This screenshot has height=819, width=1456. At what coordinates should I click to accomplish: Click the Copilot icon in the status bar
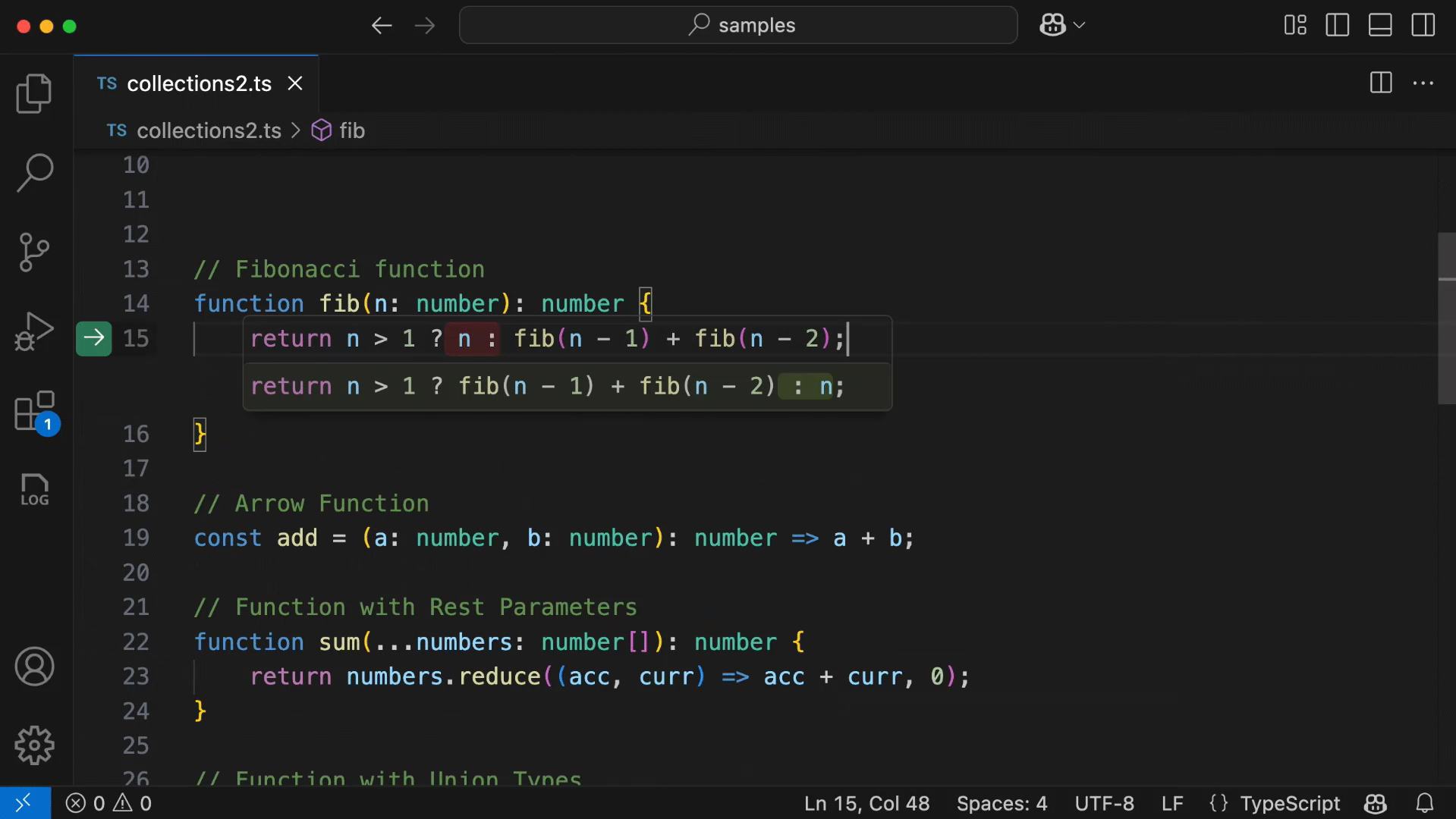click(1375, 803)
